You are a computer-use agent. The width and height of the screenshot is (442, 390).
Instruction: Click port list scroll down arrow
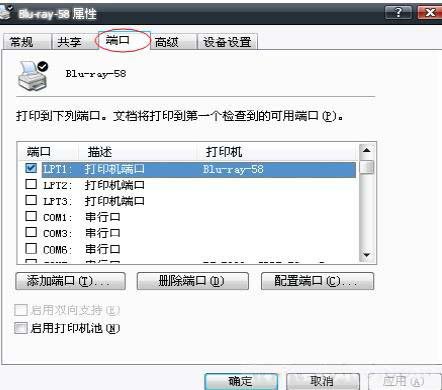click(367, 255)
